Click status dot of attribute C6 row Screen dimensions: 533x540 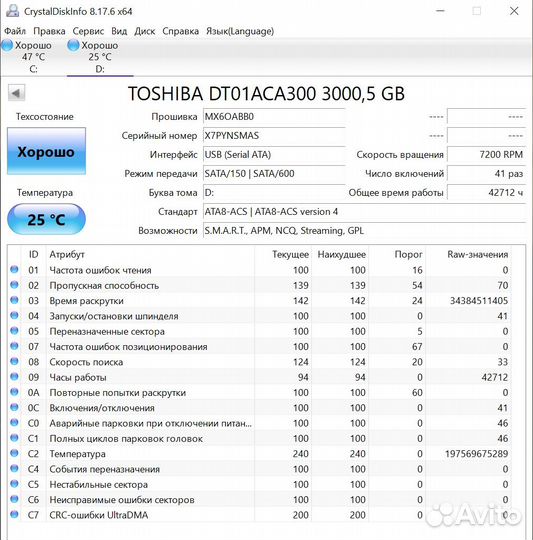pyautogui.click(x=14, y=499)
